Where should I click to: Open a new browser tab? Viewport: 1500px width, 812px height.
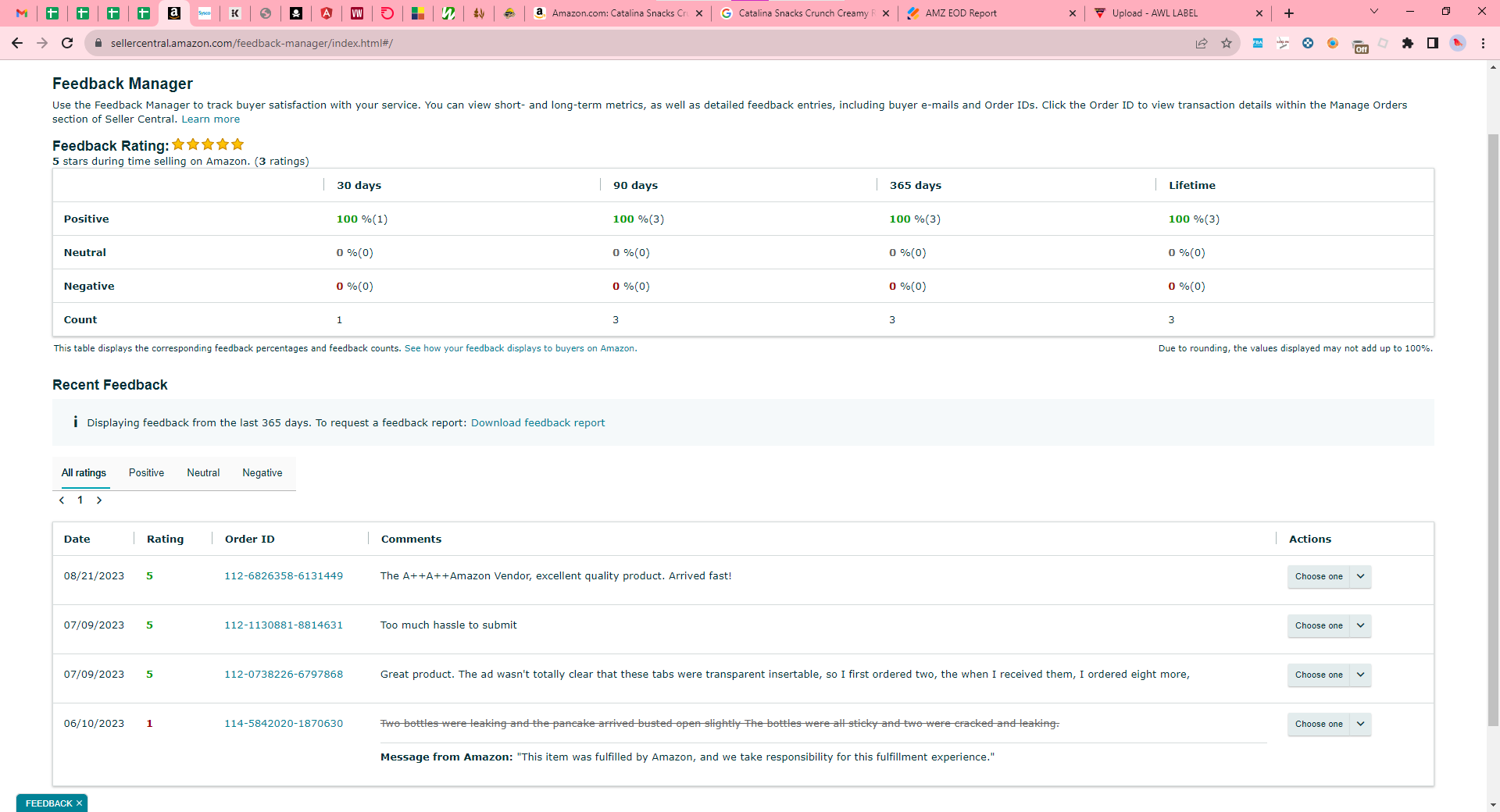1289,13
